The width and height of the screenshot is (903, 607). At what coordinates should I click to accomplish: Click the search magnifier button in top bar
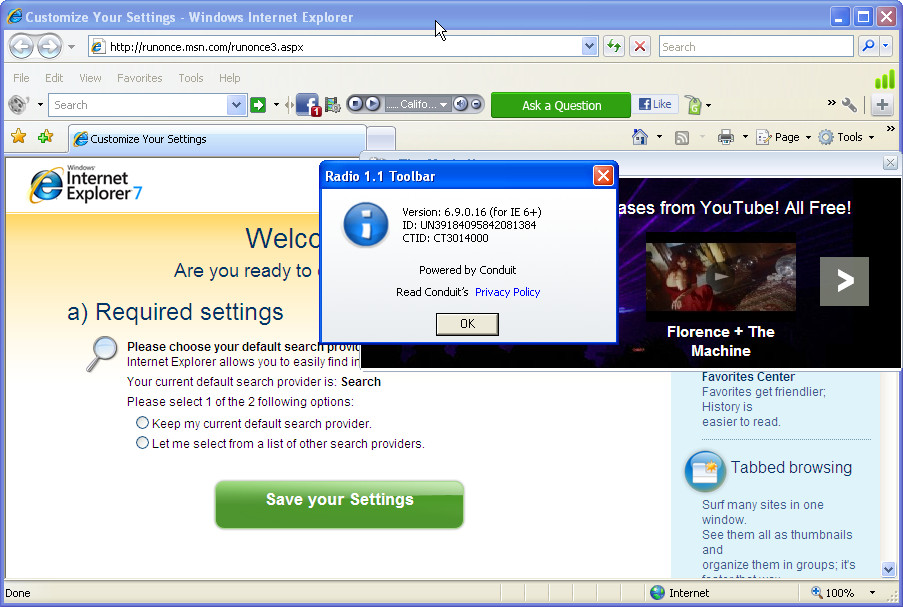coord(868,47)
